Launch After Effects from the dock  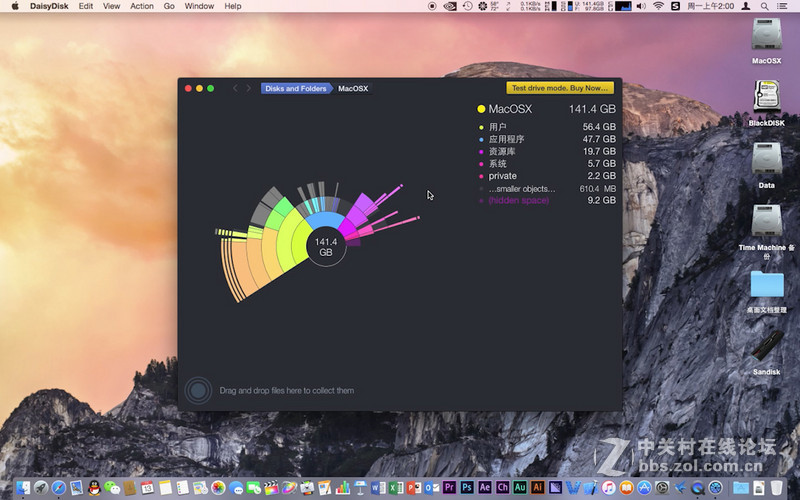coord(485,487)
